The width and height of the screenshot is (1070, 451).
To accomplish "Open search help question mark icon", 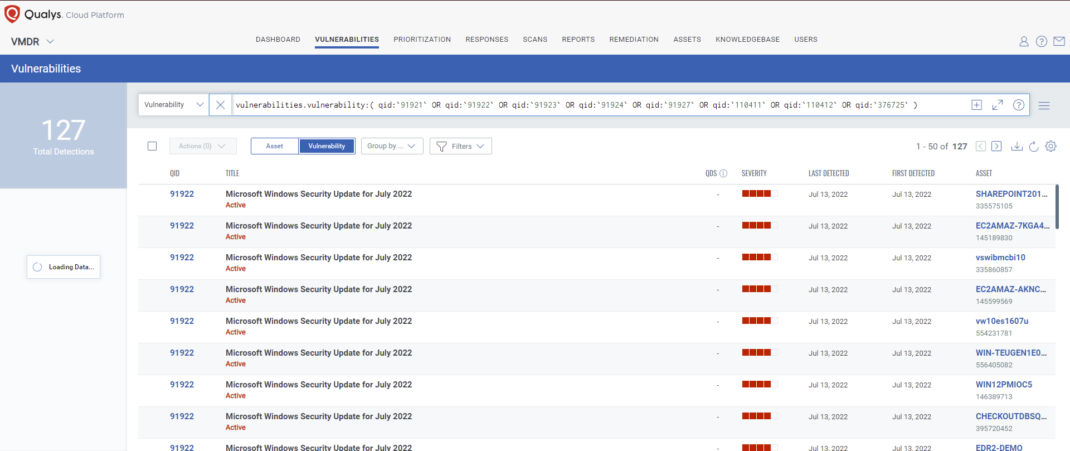I will click(1019, 105).
